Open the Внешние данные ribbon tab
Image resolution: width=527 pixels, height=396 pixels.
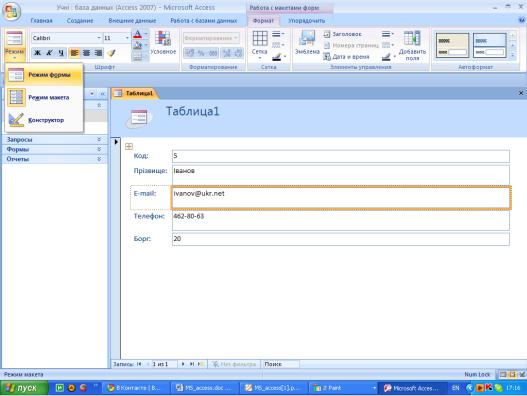(x=132, y=21)
